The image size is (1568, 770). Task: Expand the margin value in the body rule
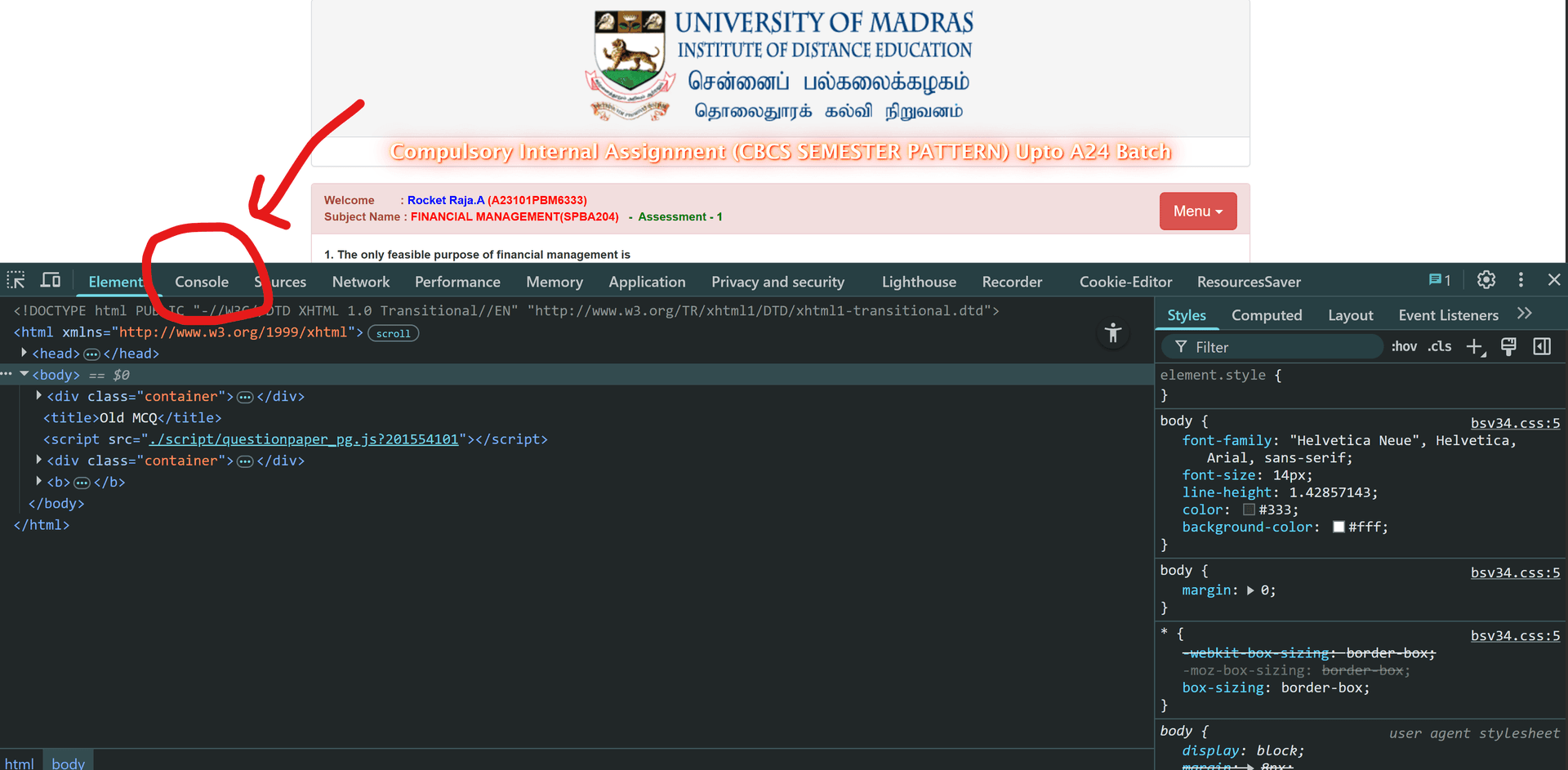click(1250, 590)
